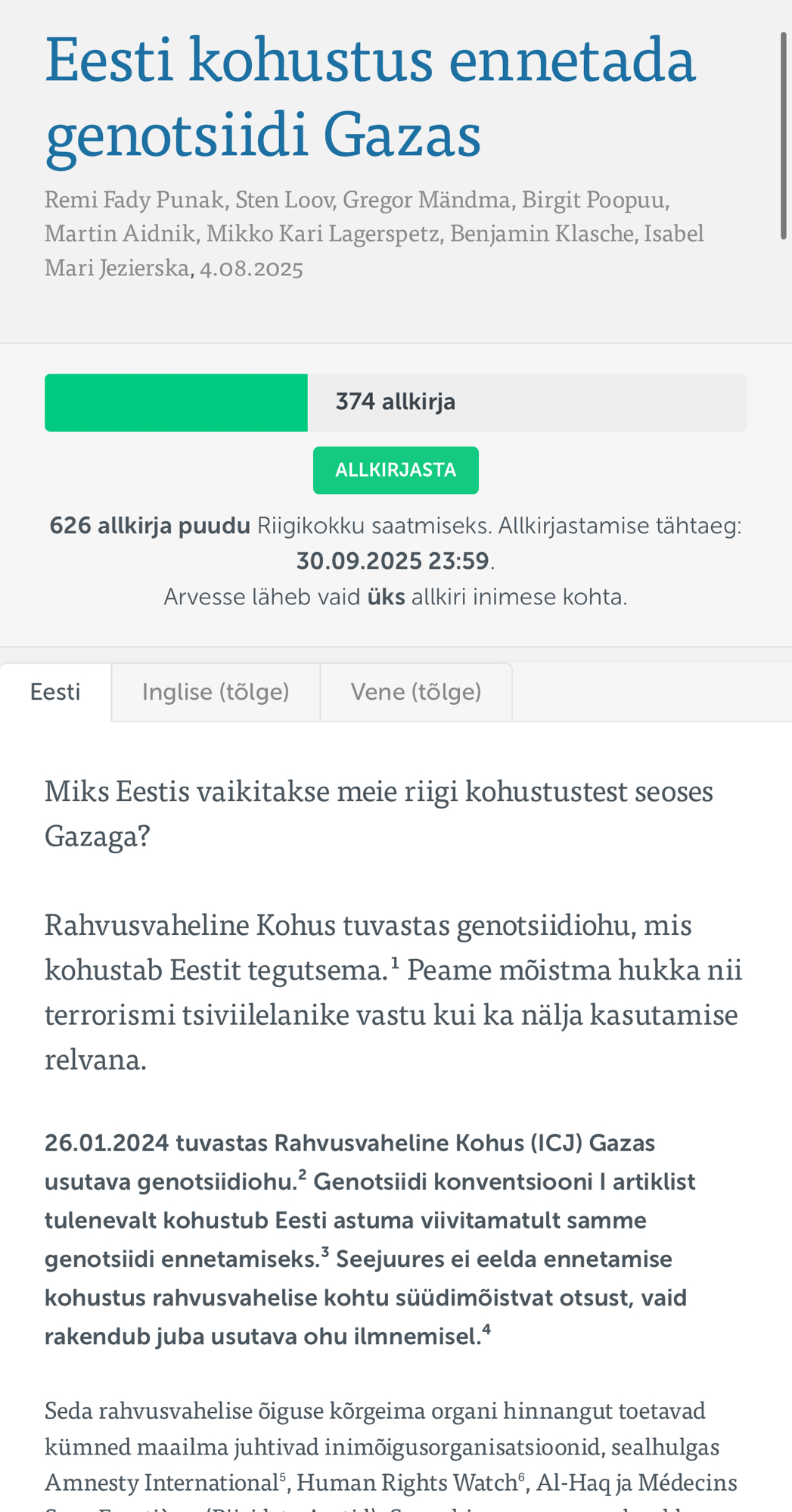Click the page scrollbar thumb
Viewport: 792px width, 1512px height.
[784, 136]
